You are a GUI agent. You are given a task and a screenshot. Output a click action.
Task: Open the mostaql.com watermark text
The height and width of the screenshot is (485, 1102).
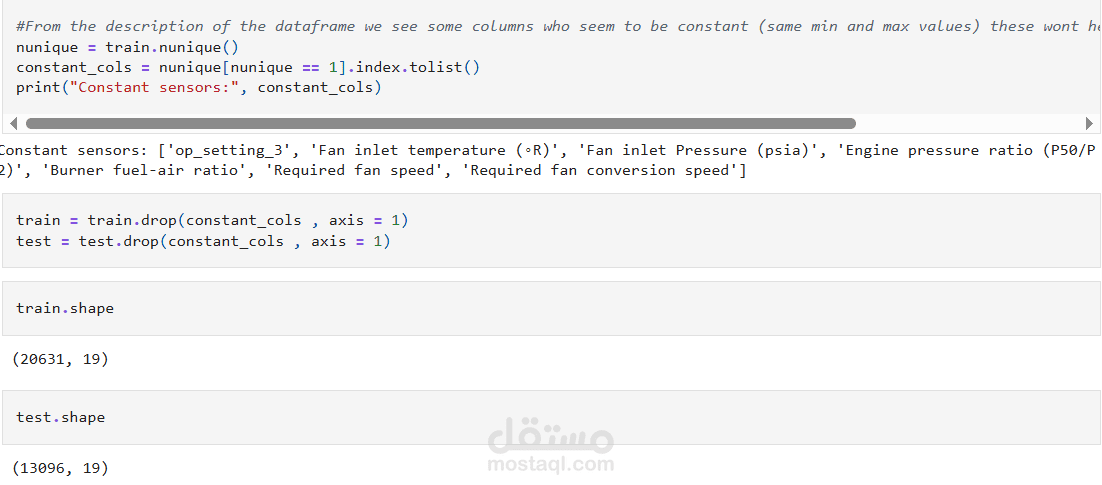tap(550, 465)
